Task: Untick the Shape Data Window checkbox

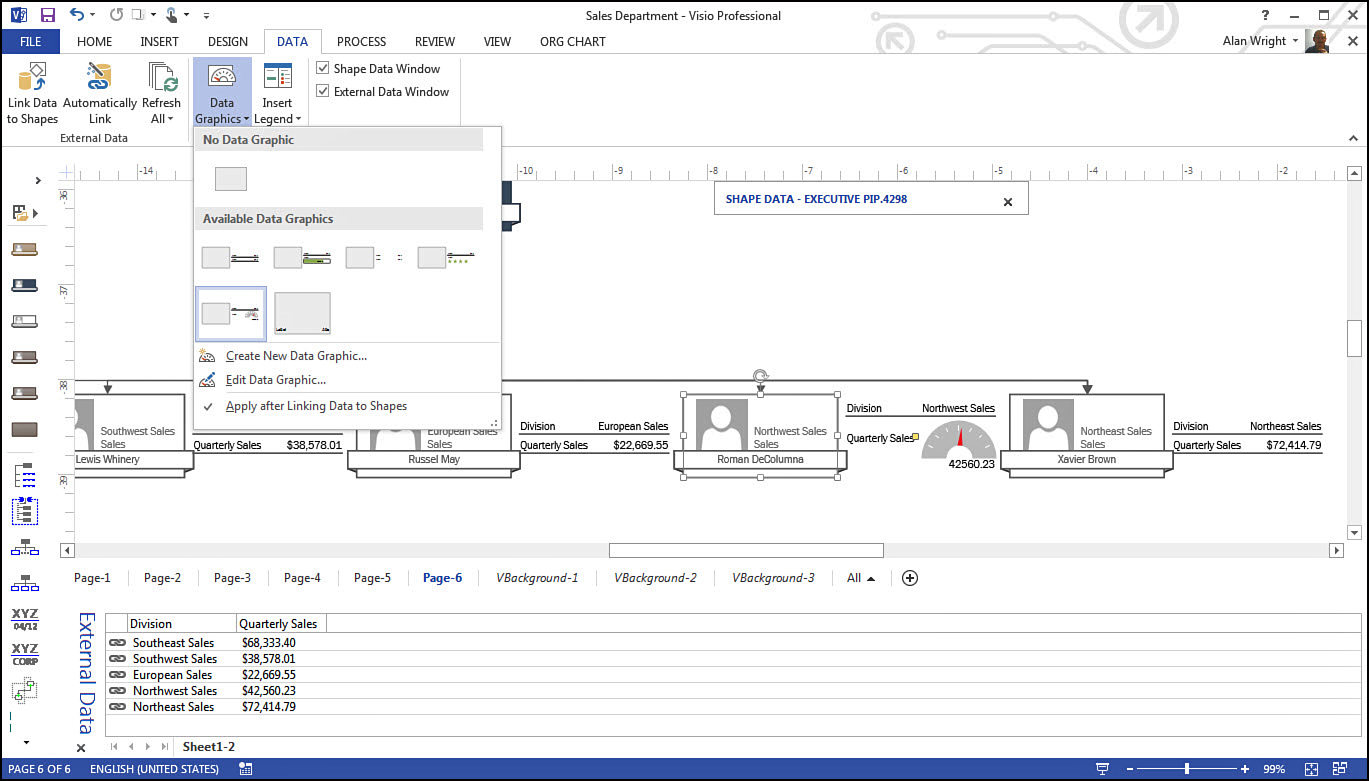Action: (x=323, y=69)
